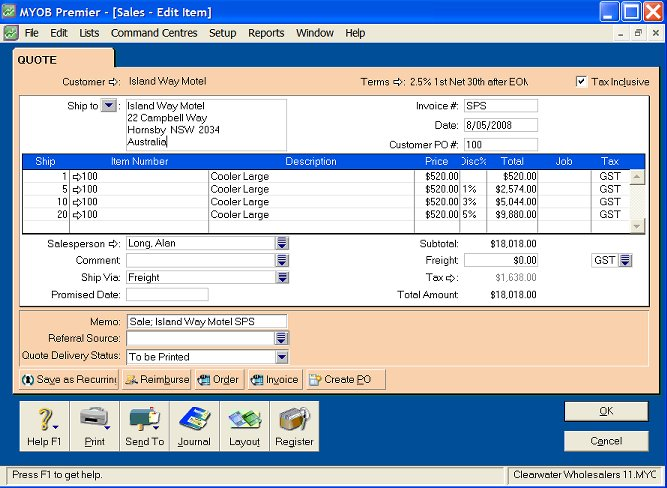The height and width of the screenshot is (488, 667).
Task: Click the Promised Date field
Action: pos(167,294)
